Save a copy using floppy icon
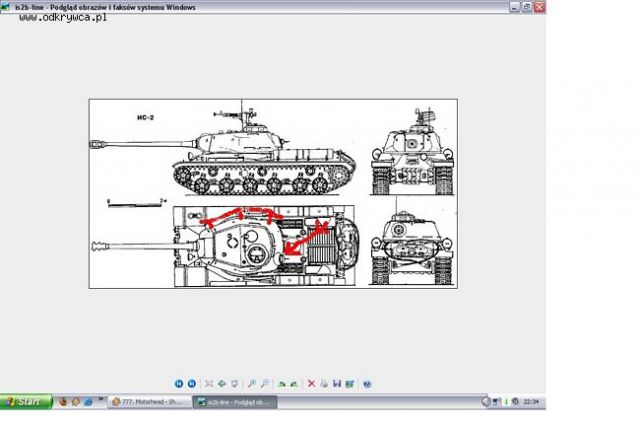This screenshot has height=427, width=640. pos(336,383)
